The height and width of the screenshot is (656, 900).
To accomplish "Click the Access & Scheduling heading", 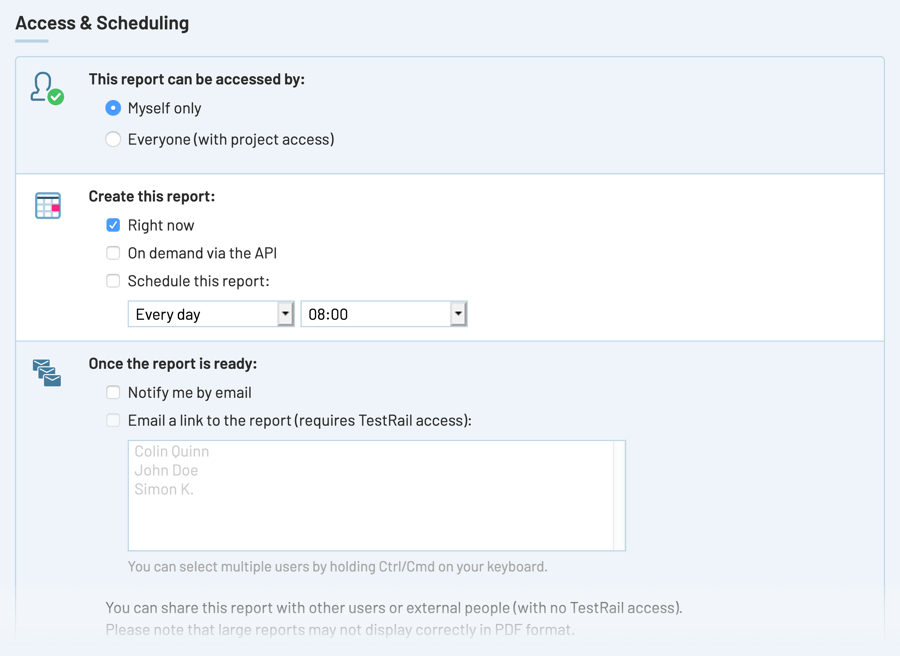I will (x=102, y=23).
